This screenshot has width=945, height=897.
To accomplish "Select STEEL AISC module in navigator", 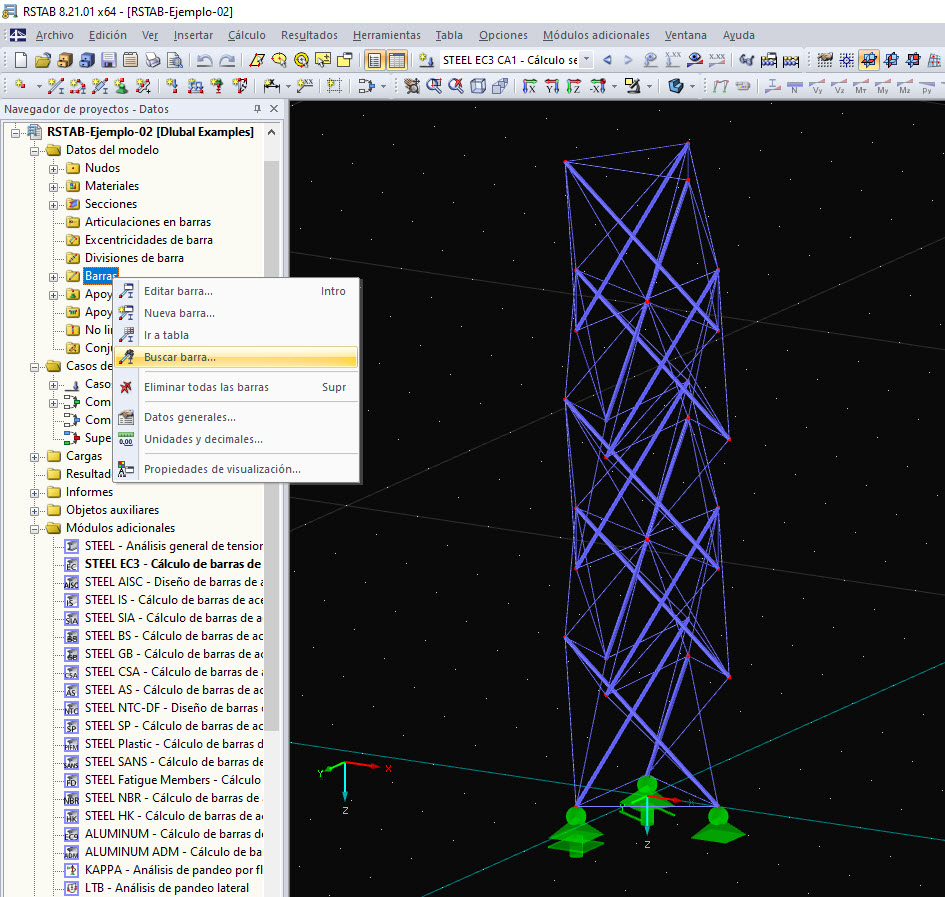I will click(170, 582).
